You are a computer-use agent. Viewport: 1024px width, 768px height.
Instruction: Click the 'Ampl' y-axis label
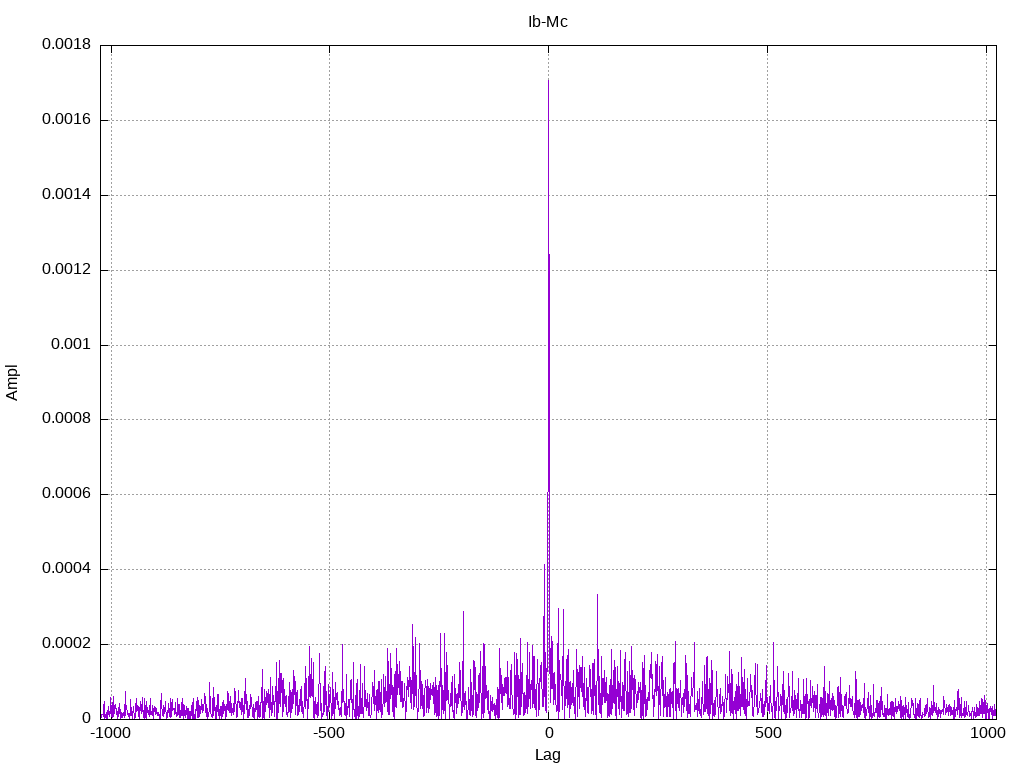tap(12, 383)
